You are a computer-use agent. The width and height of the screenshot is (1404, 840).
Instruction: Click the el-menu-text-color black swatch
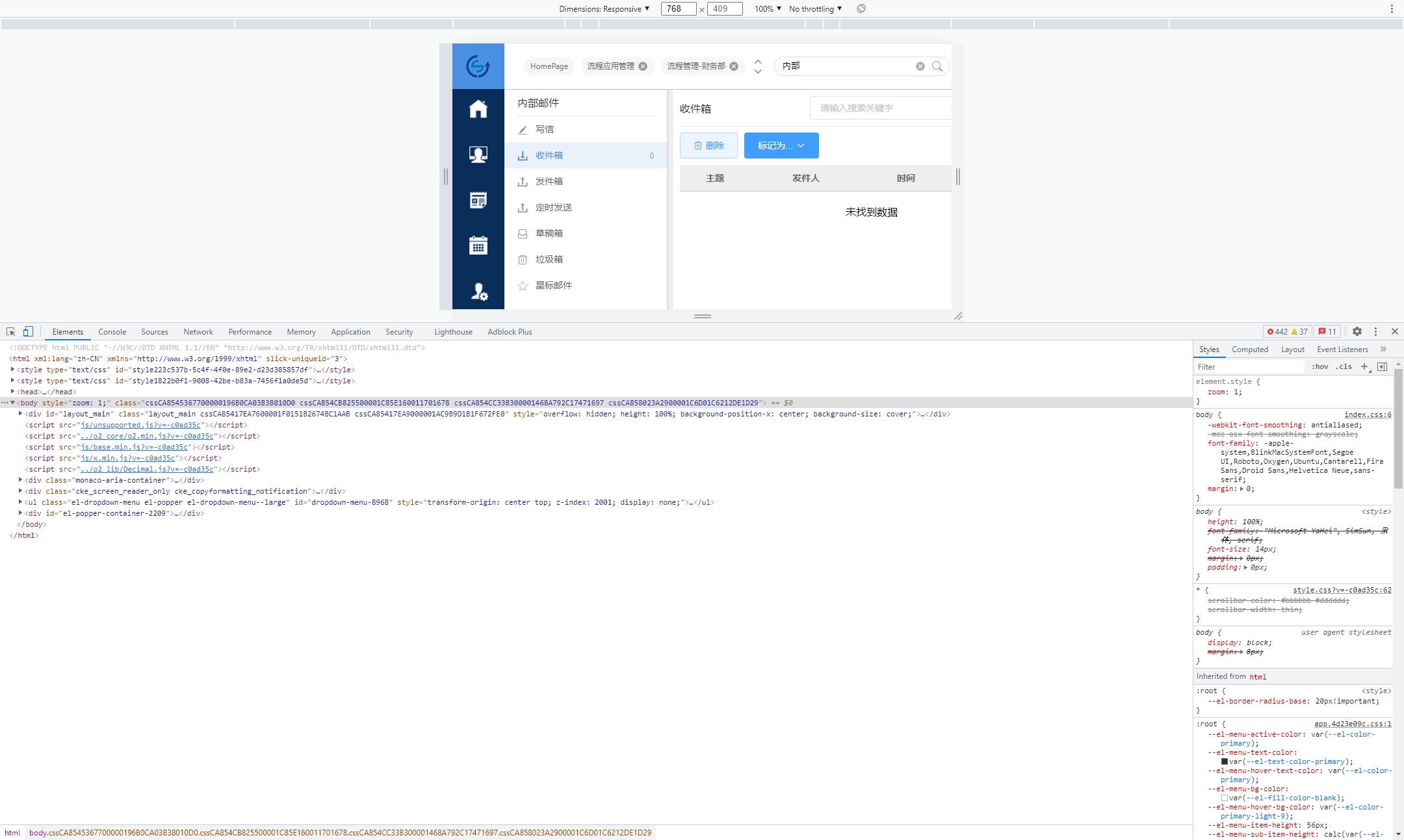1225,761
